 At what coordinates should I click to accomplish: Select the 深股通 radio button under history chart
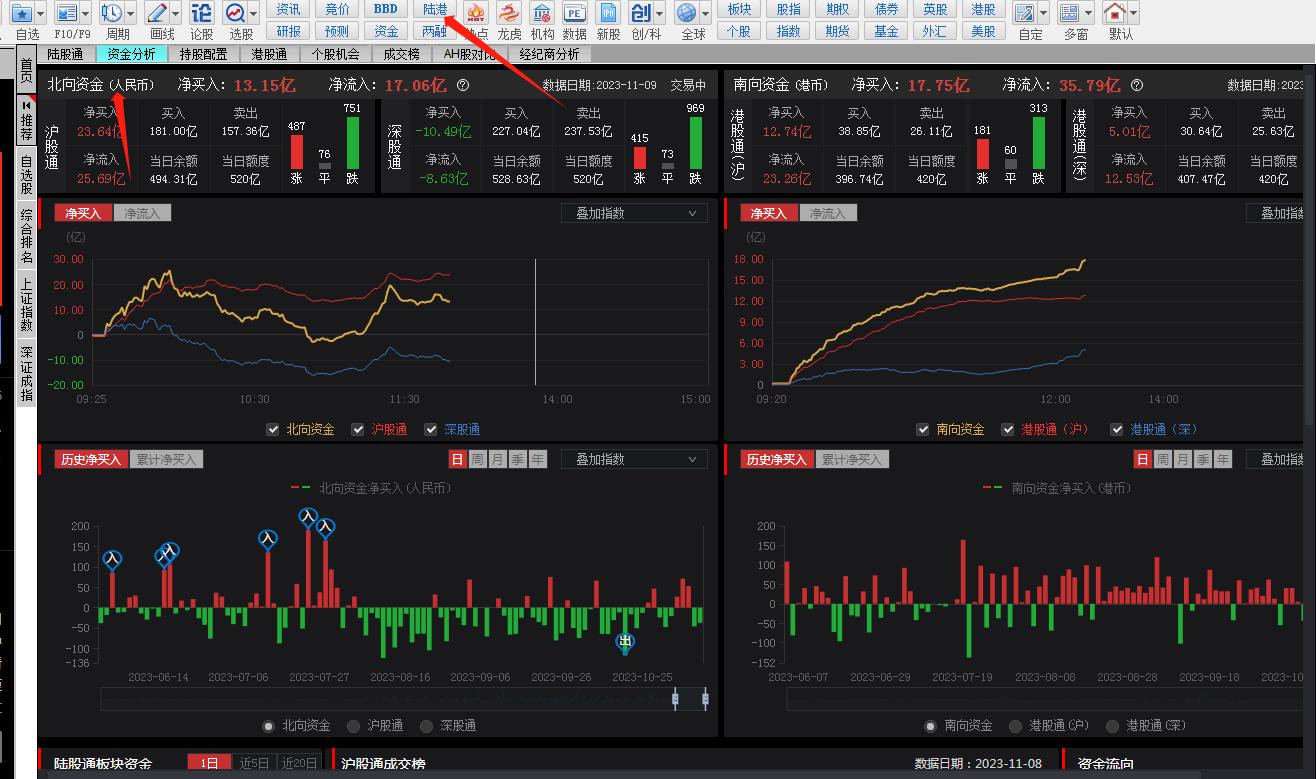[x=427, y=725]
